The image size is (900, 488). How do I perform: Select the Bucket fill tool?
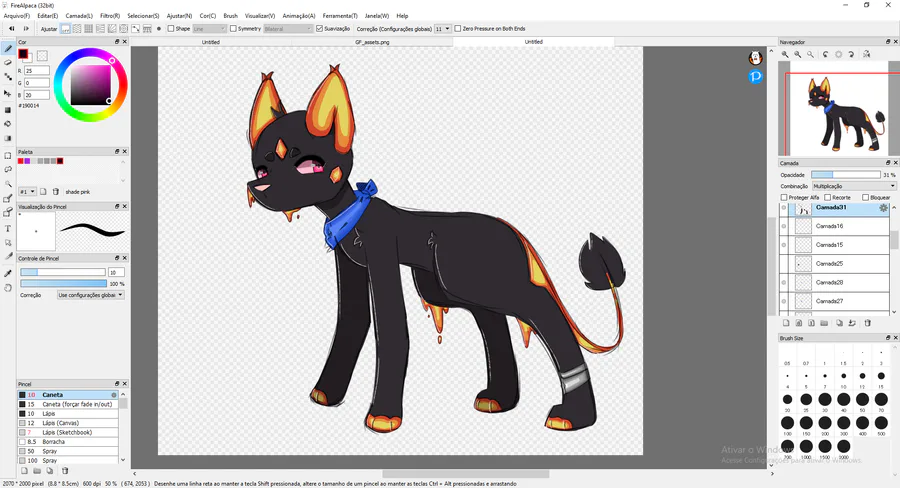pos(8,123)
